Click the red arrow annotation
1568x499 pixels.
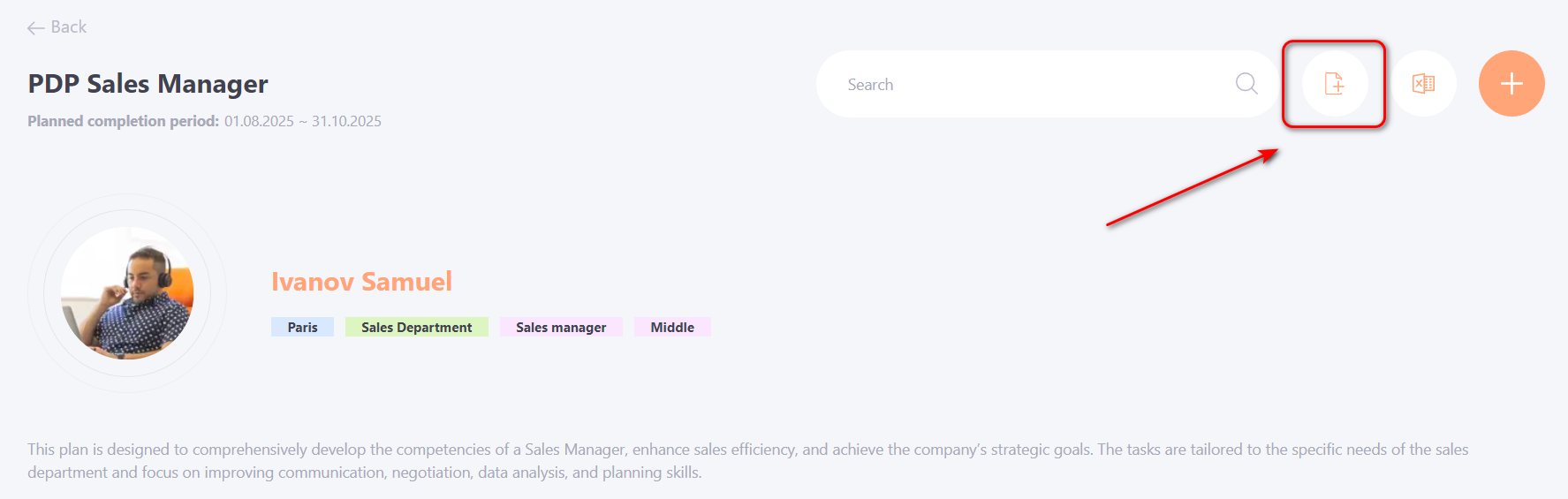[1191, 187]
